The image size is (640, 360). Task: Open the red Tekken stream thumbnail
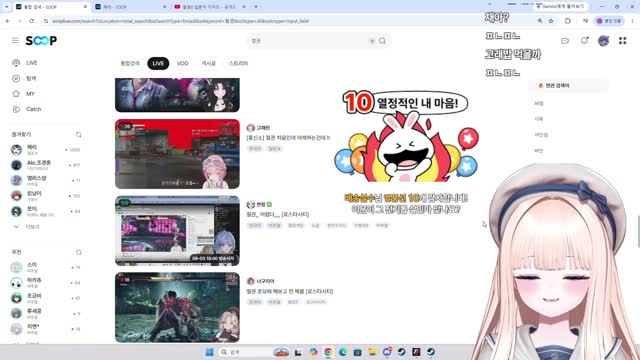click(x=177, y=154)
